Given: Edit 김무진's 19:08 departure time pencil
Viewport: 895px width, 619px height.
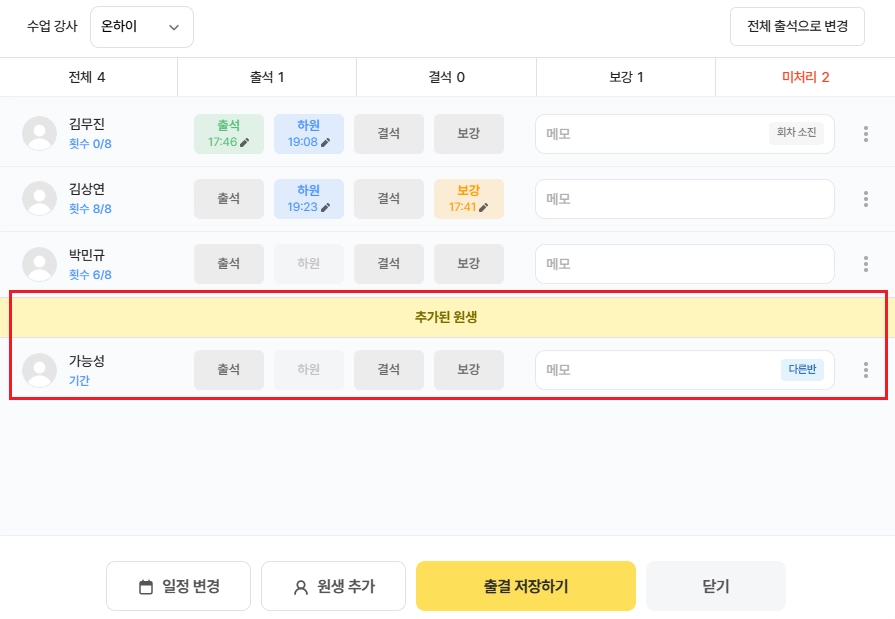Looking at the screenshot, I should tap(325, 143).
